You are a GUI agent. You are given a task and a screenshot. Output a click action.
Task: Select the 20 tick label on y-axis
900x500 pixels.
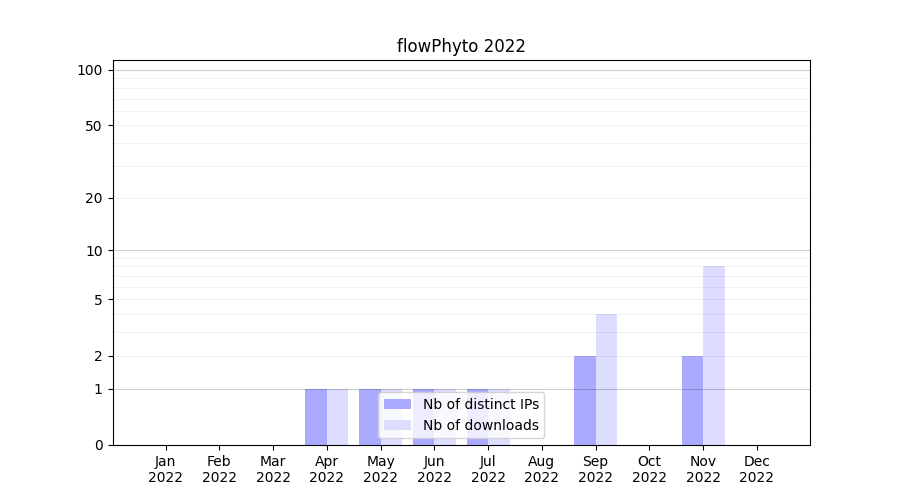point(94,198)
